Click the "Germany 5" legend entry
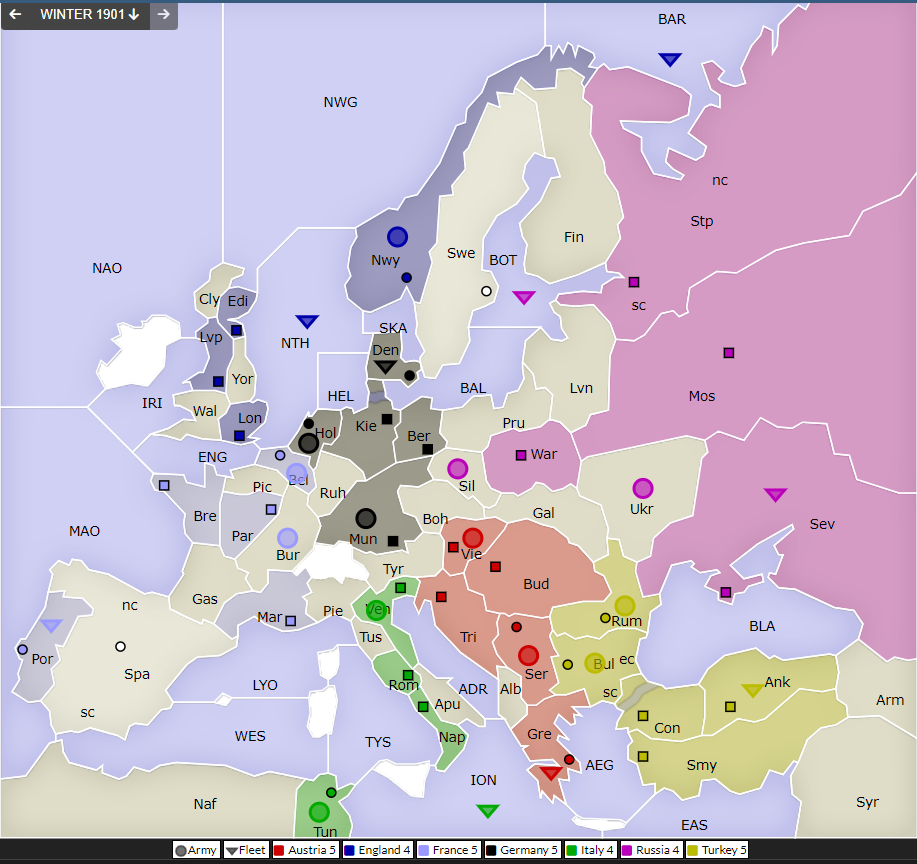This screenshot has width=917, height=864. click(522, 850)
